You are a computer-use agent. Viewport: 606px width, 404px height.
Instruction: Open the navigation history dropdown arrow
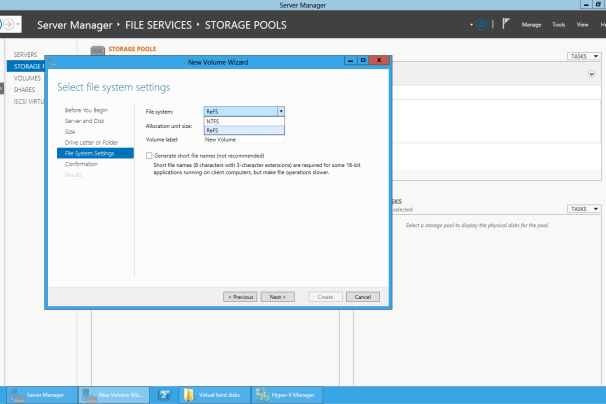click(18, 24)
